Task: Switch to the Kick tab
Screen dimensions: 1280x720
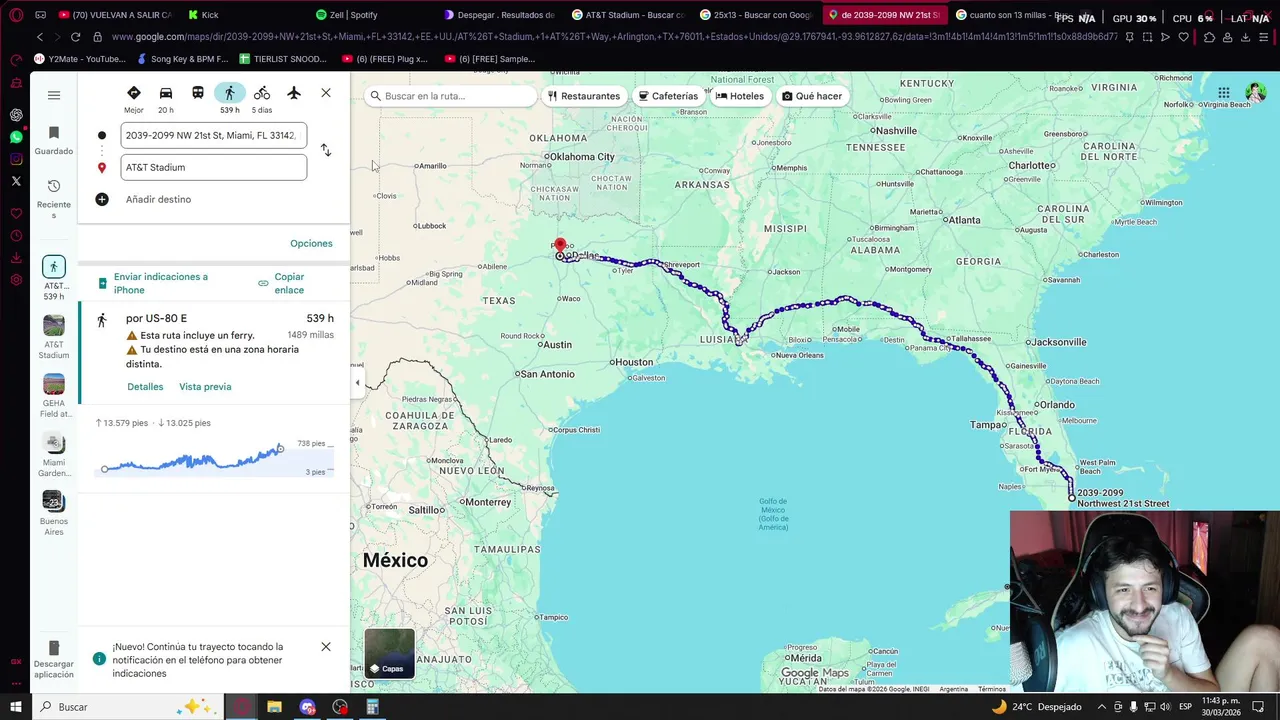Action: [x=210, y=15]
